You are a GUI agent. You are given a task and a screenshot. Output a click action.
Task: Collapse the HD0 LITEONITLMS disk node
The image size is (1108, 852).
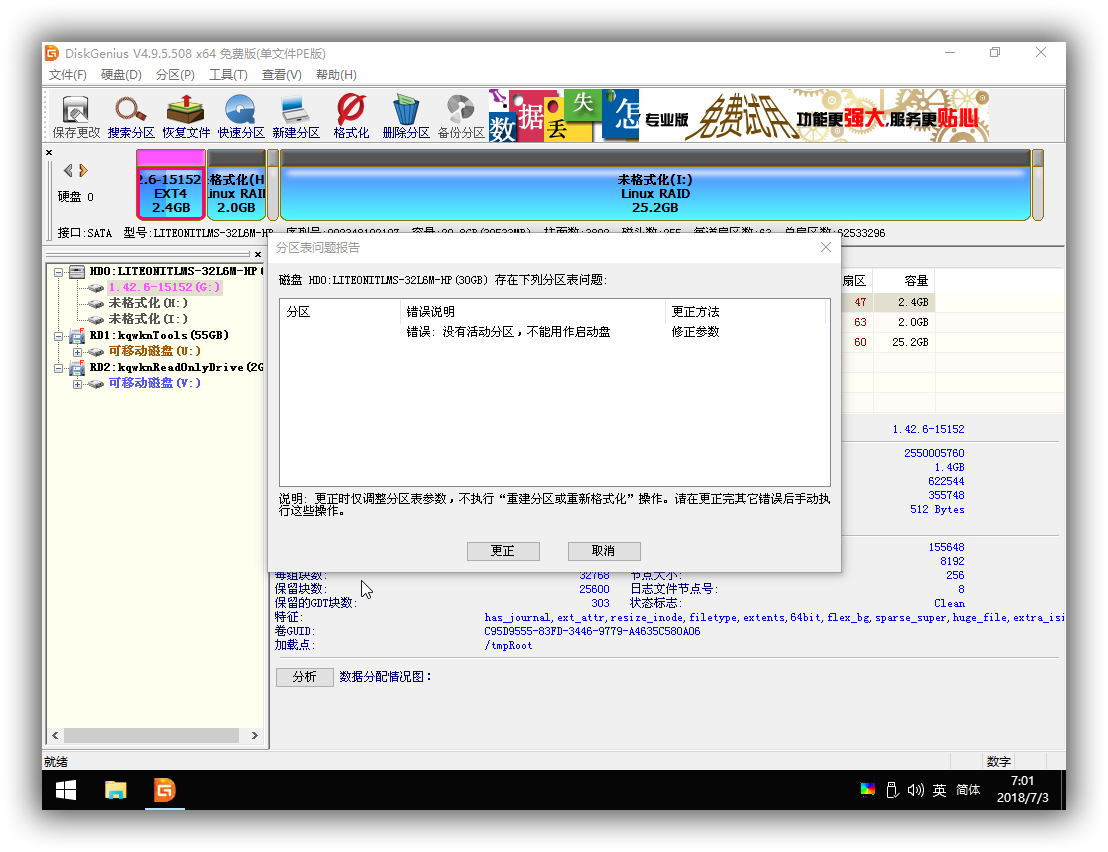tap(59, 272)
